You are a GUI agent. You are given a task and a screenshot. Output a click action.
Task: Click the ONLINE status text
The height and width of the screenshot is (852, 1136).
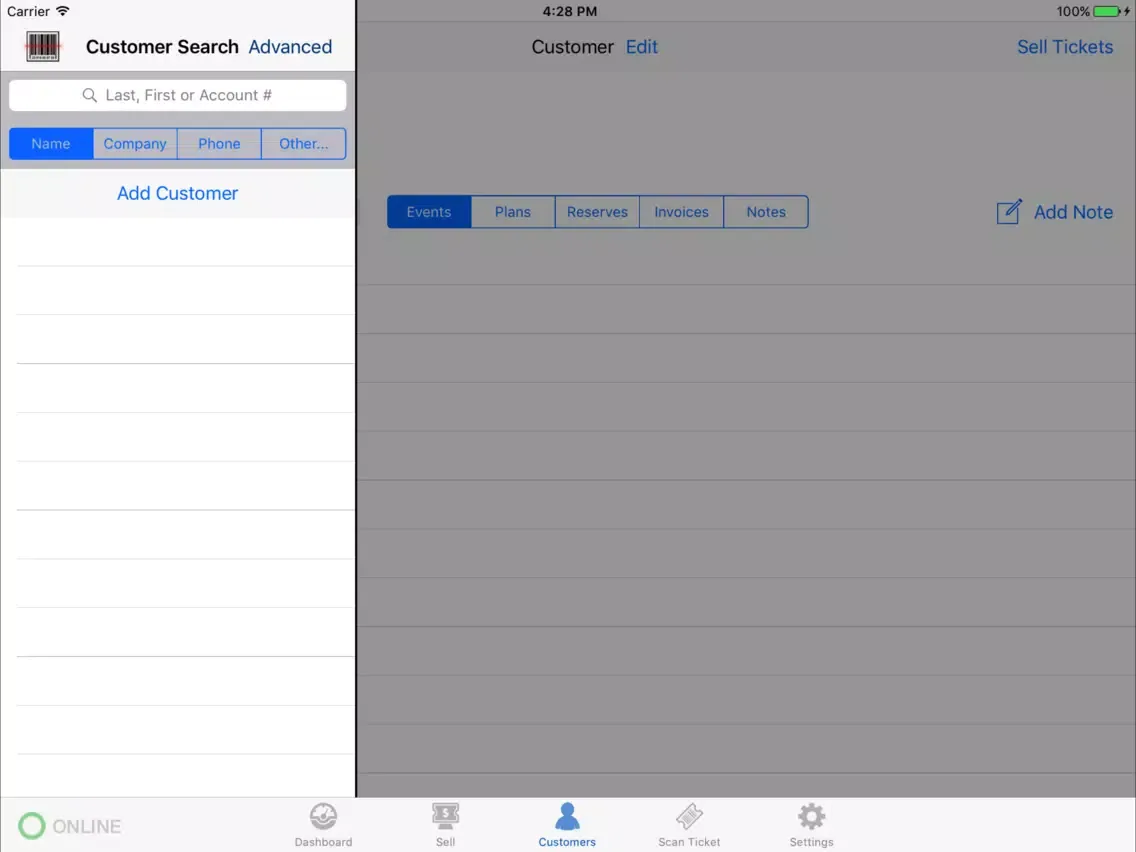(87, 826)
